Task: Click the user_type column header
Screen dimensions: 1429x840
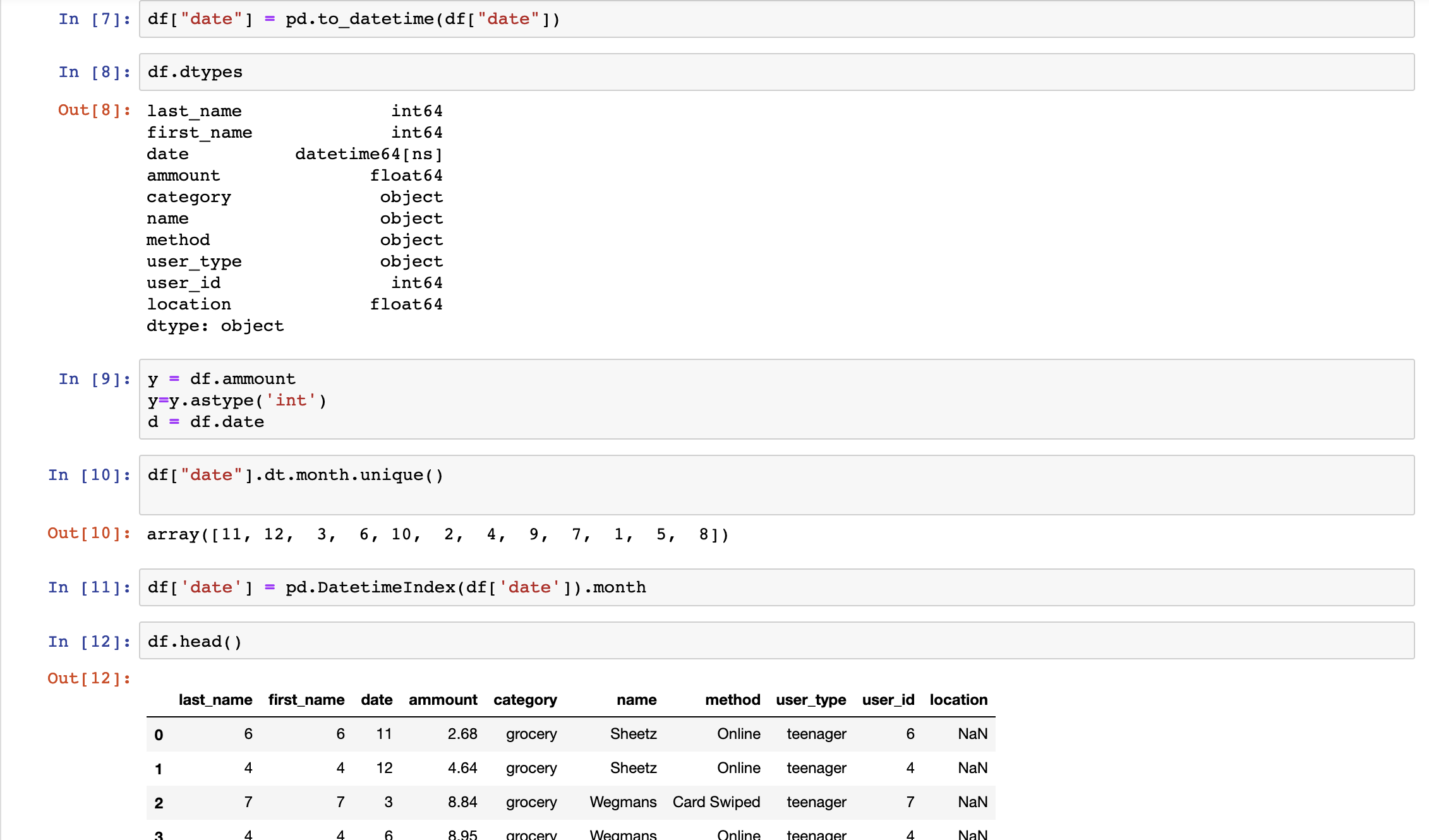Action: click(x=811, y=700)
